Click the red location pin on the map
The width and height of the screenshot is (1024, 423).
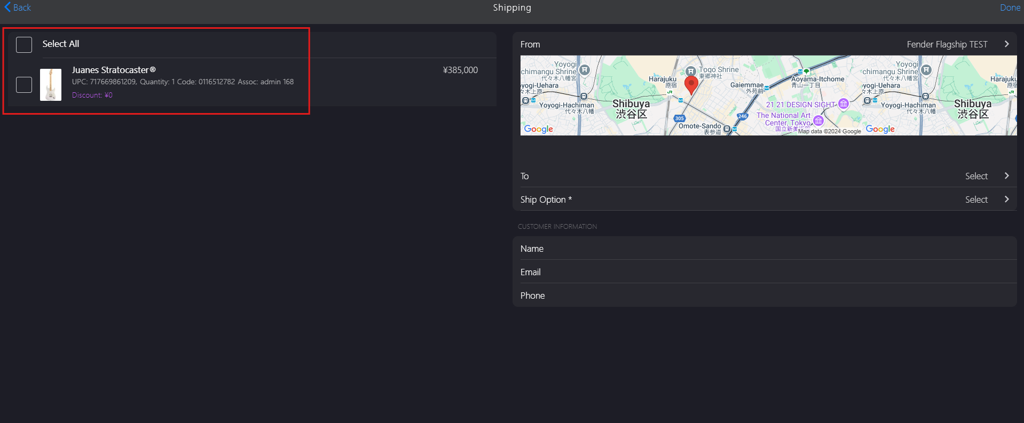[691, 86]
